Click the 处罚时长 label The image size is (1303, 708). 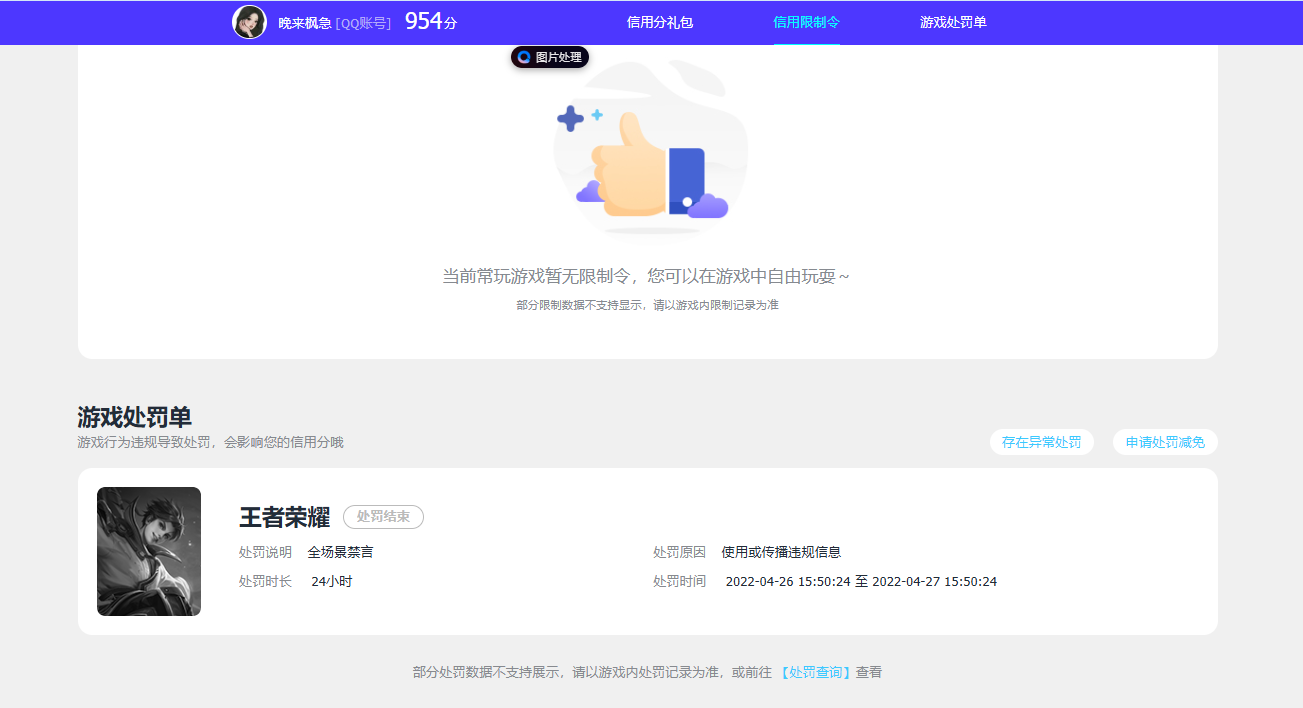[265, 581]
